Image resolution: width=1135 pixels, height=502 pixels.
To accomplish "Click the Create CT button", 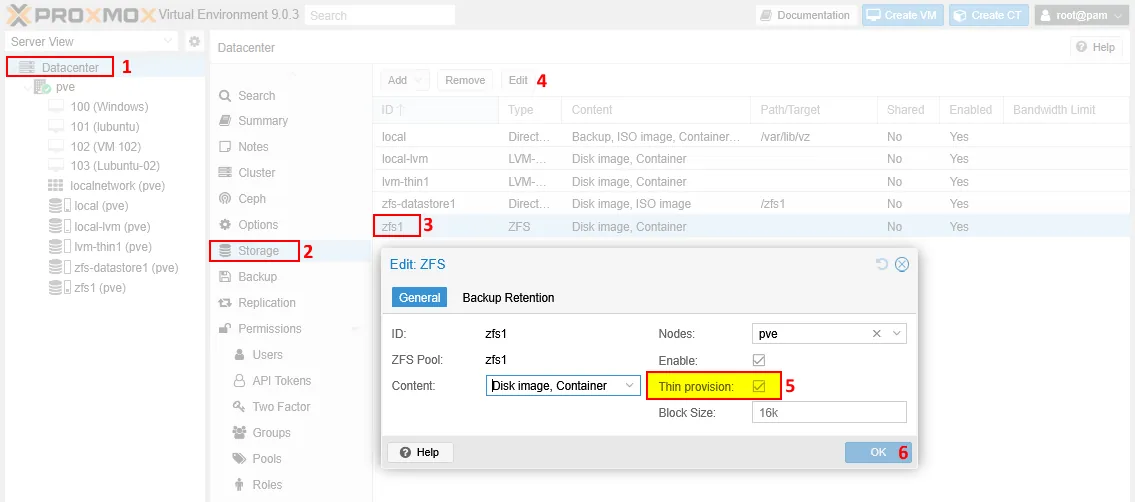I will pyautogui.click(x=989, y=15).
